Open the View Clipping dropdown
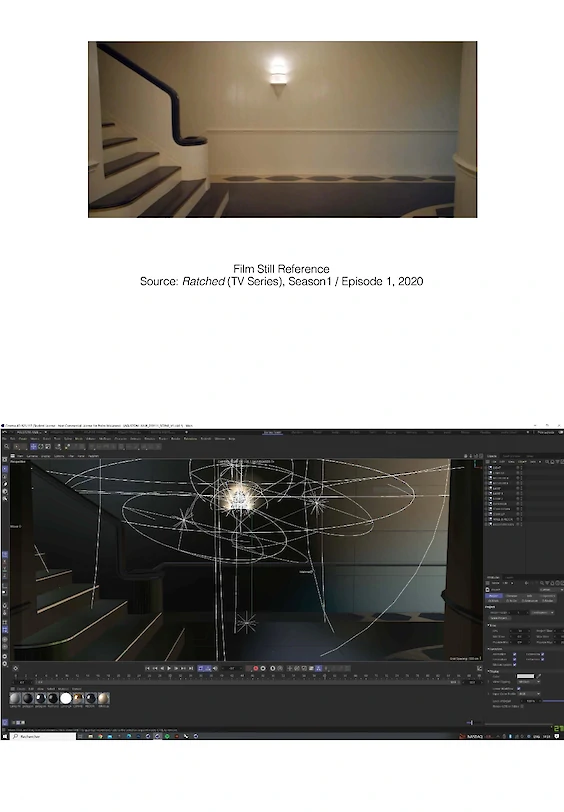Image resolution: width=564 pixels, height=812 pixels. [x=528, y=682]
